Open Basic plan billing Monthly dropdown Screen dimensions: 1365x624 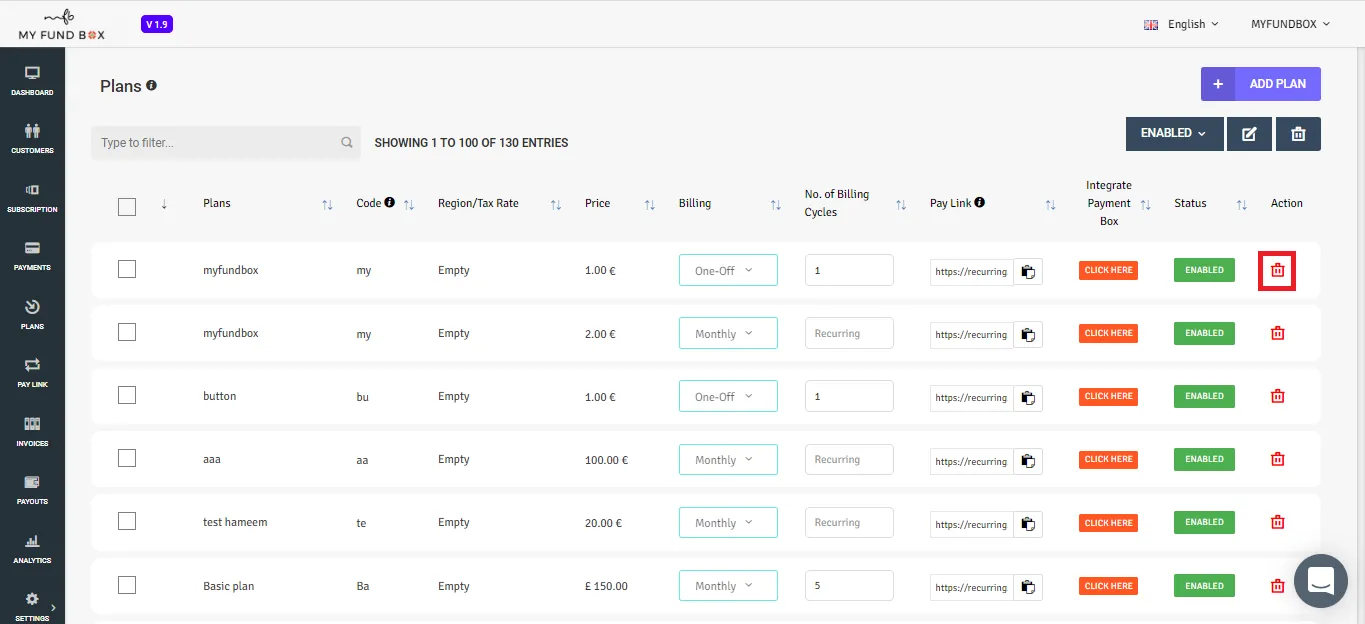pos(728,586)
